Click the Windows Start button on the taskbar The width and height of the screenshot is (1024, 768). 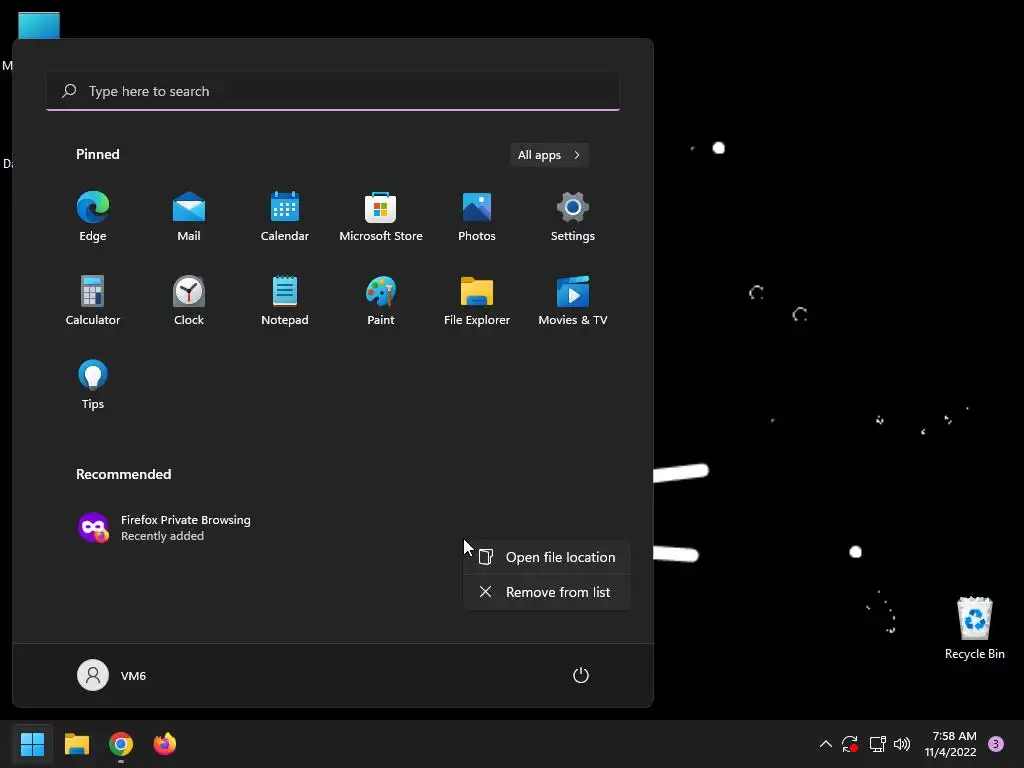(x=32, y=744)
